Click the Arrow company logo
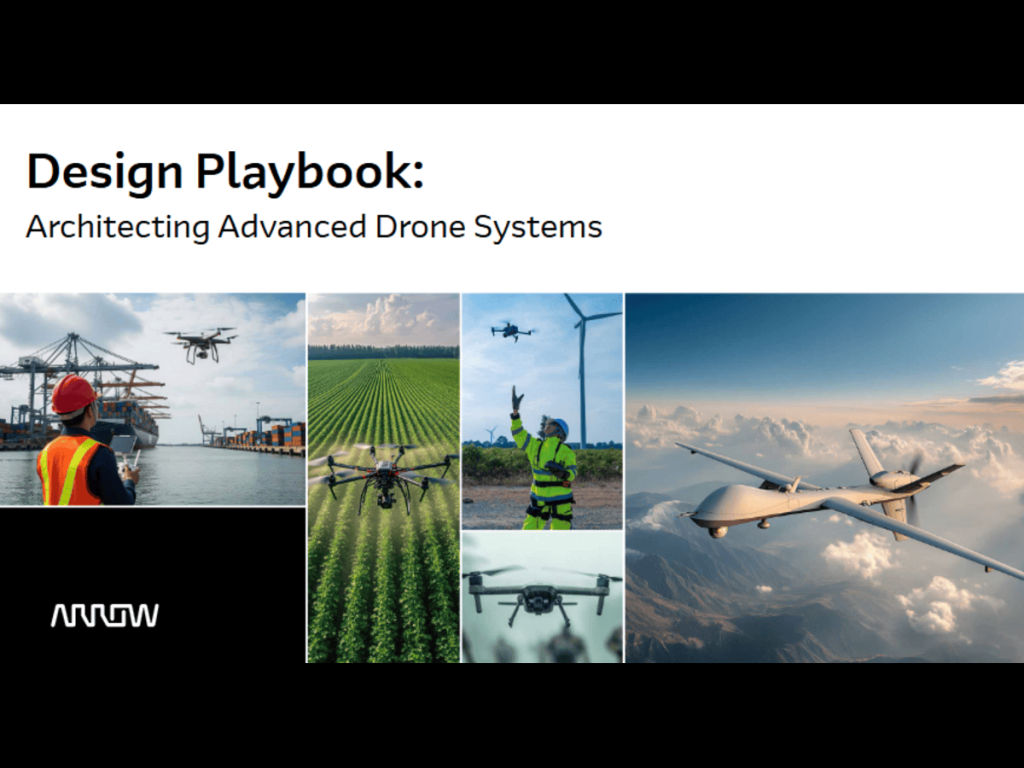The width and height of the screenshot is (1024, 768). (104, 615)
